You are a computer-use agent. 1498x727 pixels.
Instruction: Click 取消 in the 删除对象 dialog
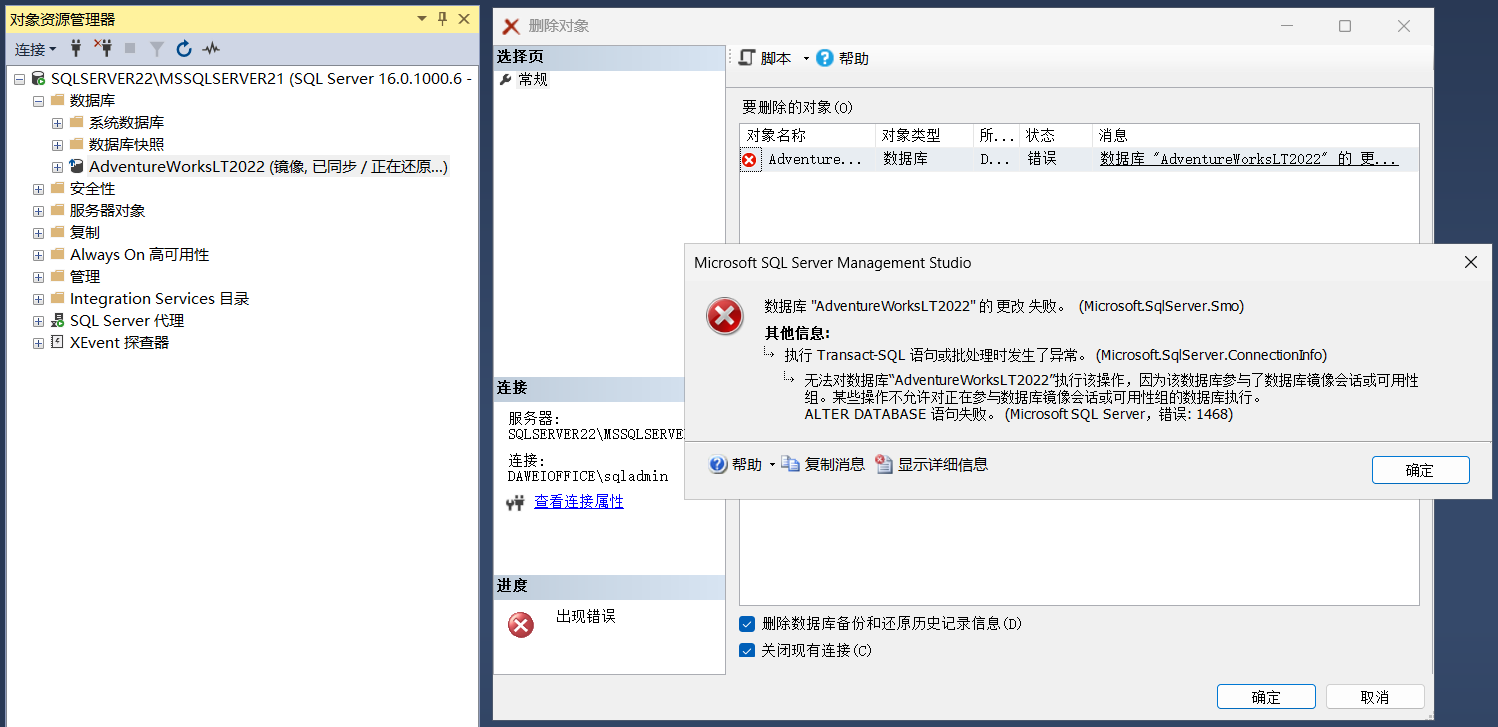point(1375,697)
